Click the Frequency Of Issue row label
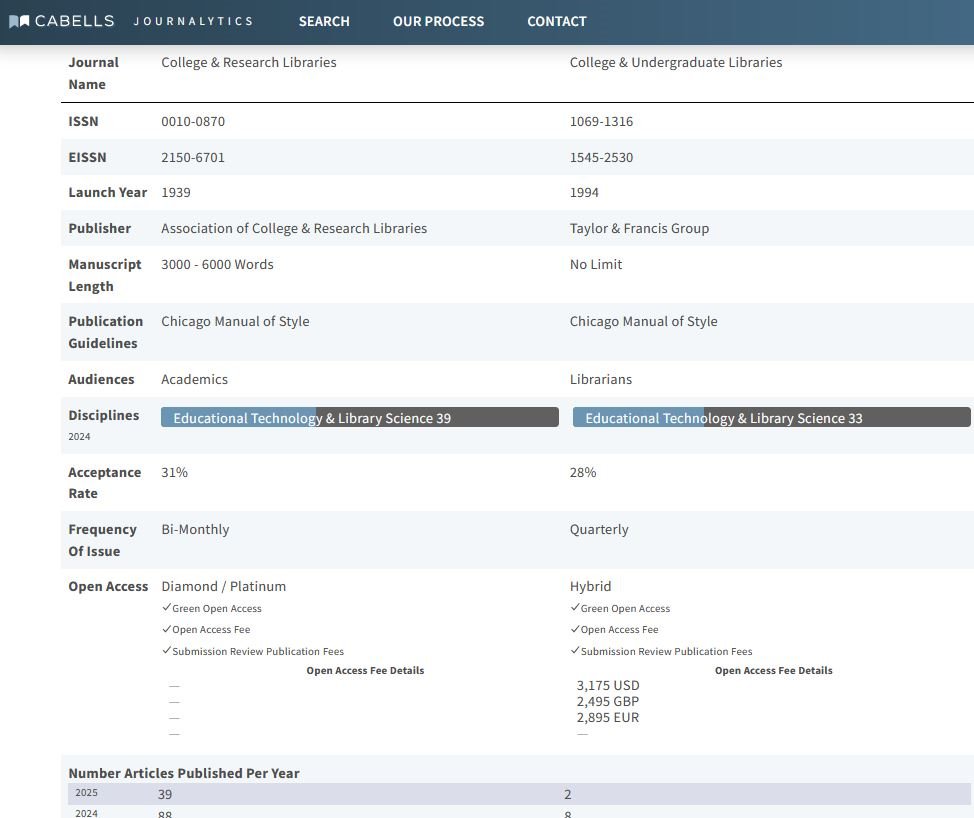Viewport: 974px width, 818px height. (x=102, y=540)
